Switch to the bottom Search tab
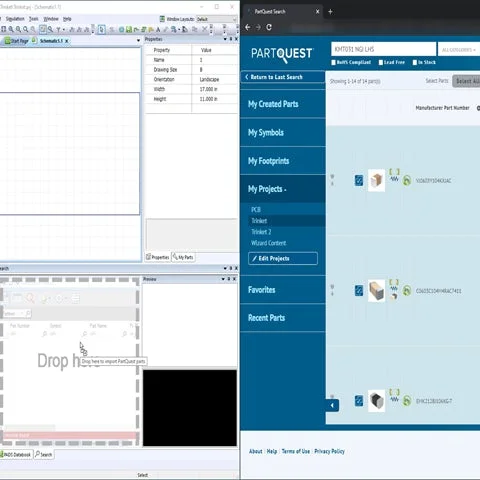Image resolution: width=480 pixels, height=480 pixels. pos(44,454)
